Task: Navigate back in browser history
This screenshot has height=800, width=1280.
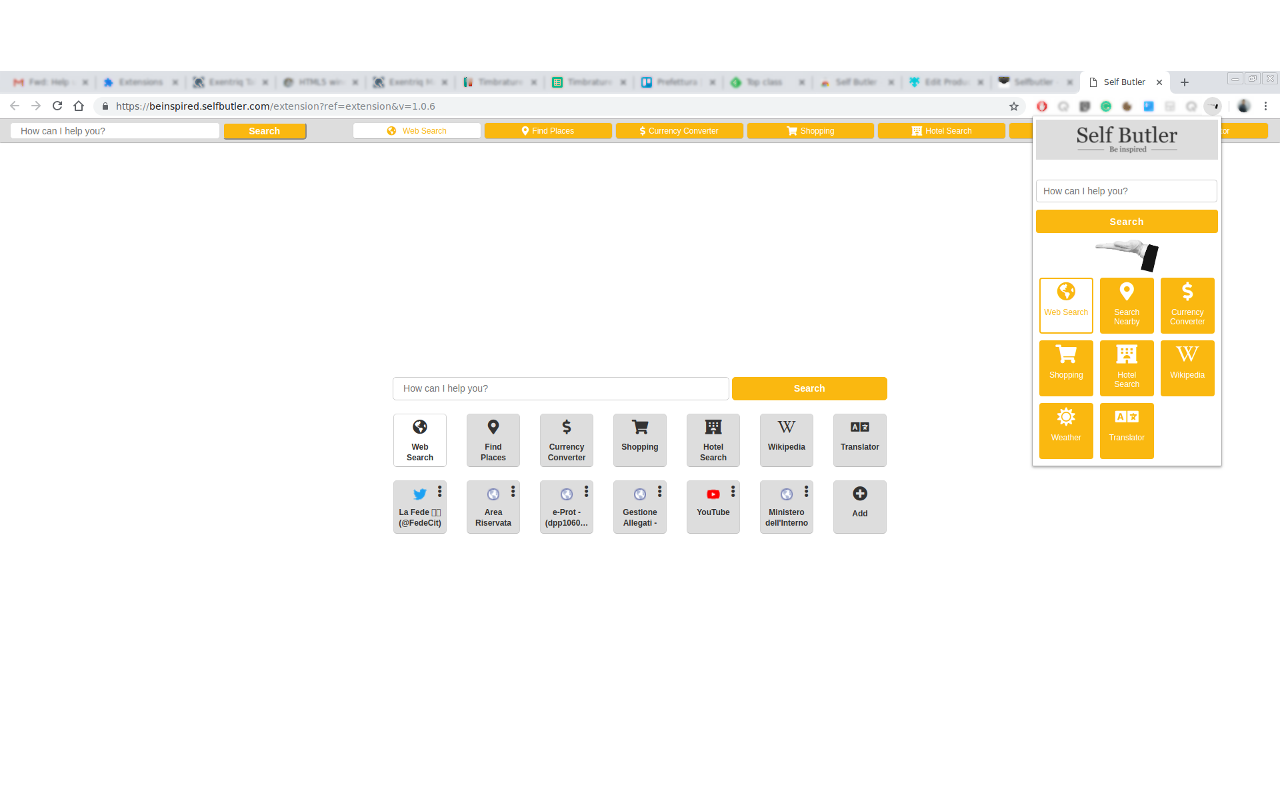Action: [14, 106]
